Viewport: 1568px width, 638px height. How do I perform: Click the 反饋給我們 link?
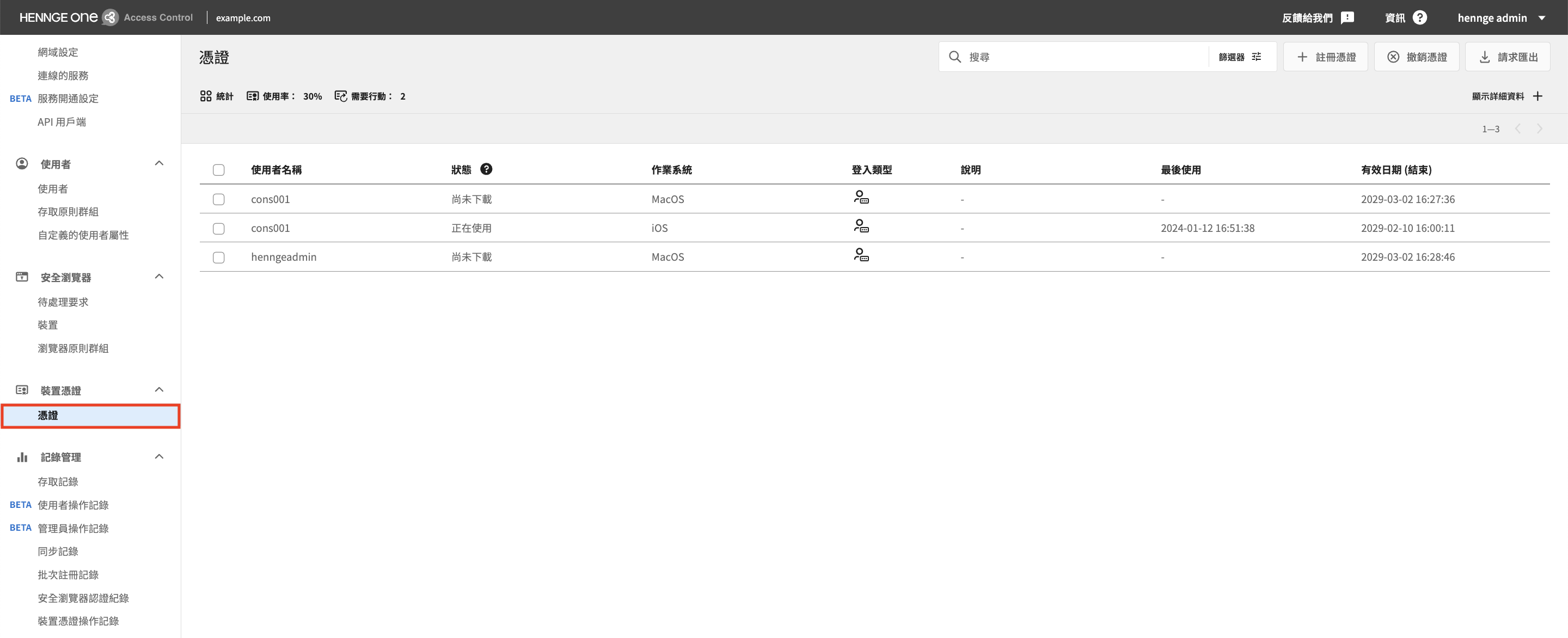[1307, 17]
